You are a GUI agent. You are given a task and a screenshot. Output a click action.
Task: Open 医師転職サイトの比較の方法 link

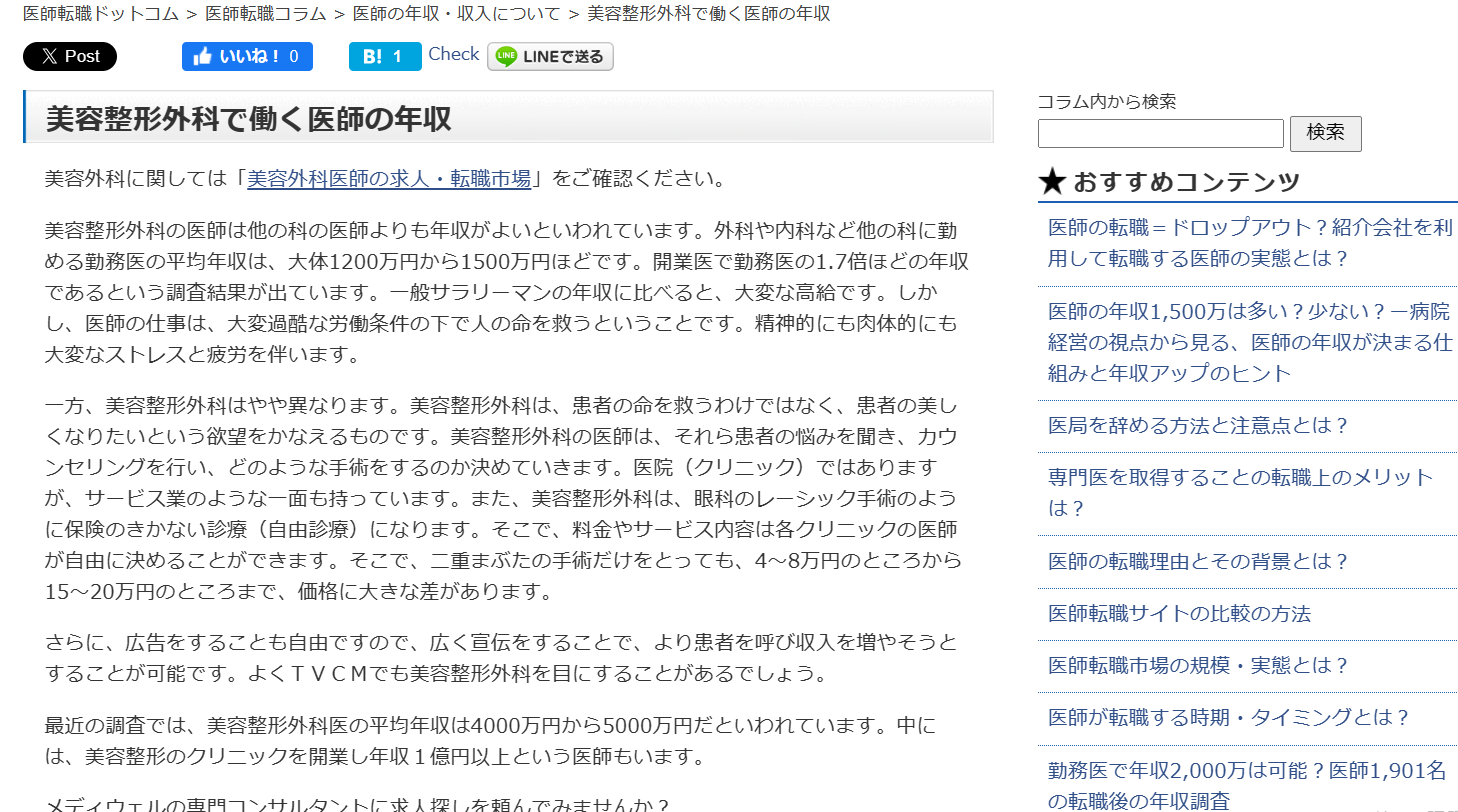[1179, 614]
